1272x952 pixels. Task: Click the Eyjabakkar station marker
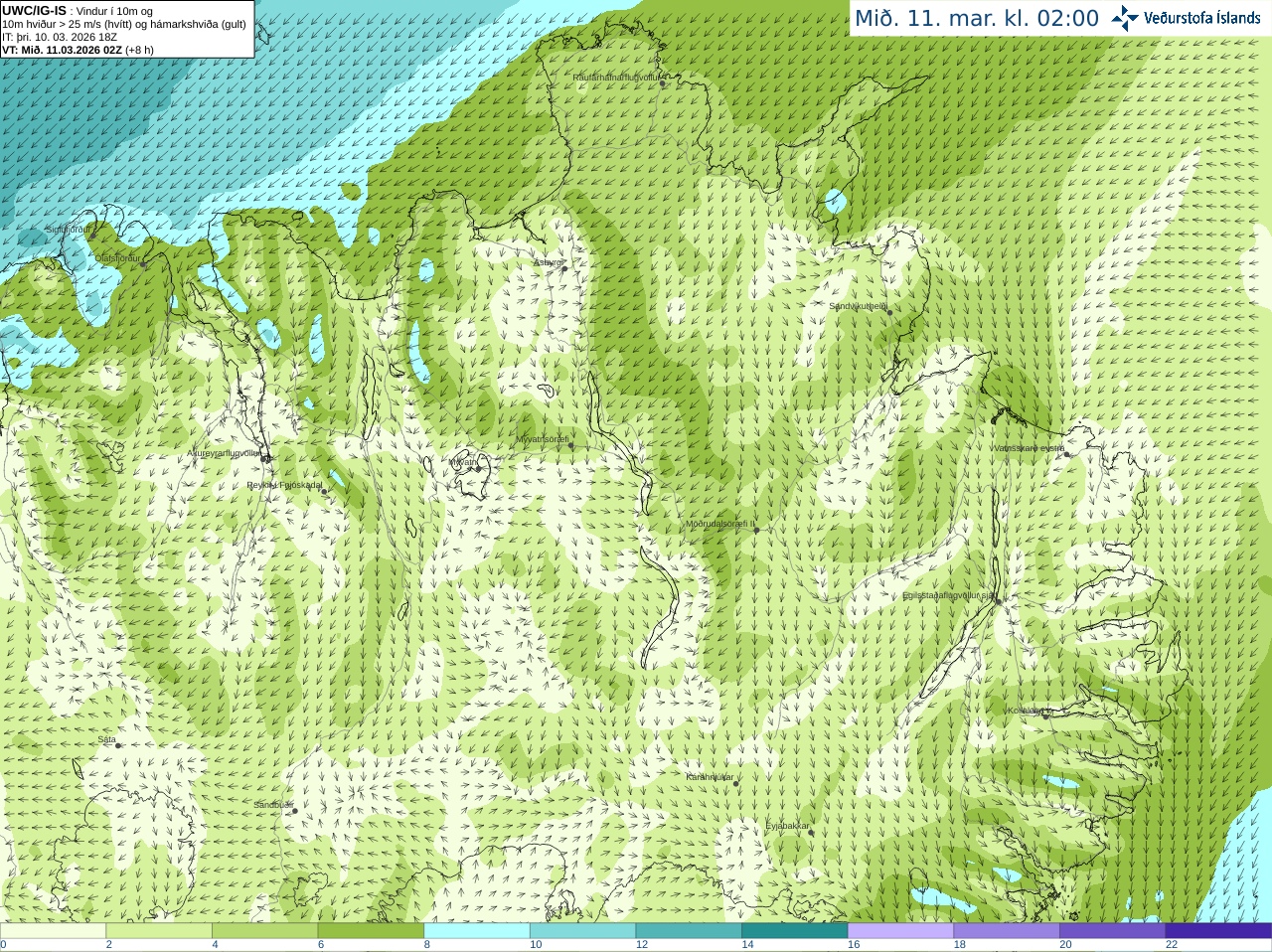[x=811, y=832]
